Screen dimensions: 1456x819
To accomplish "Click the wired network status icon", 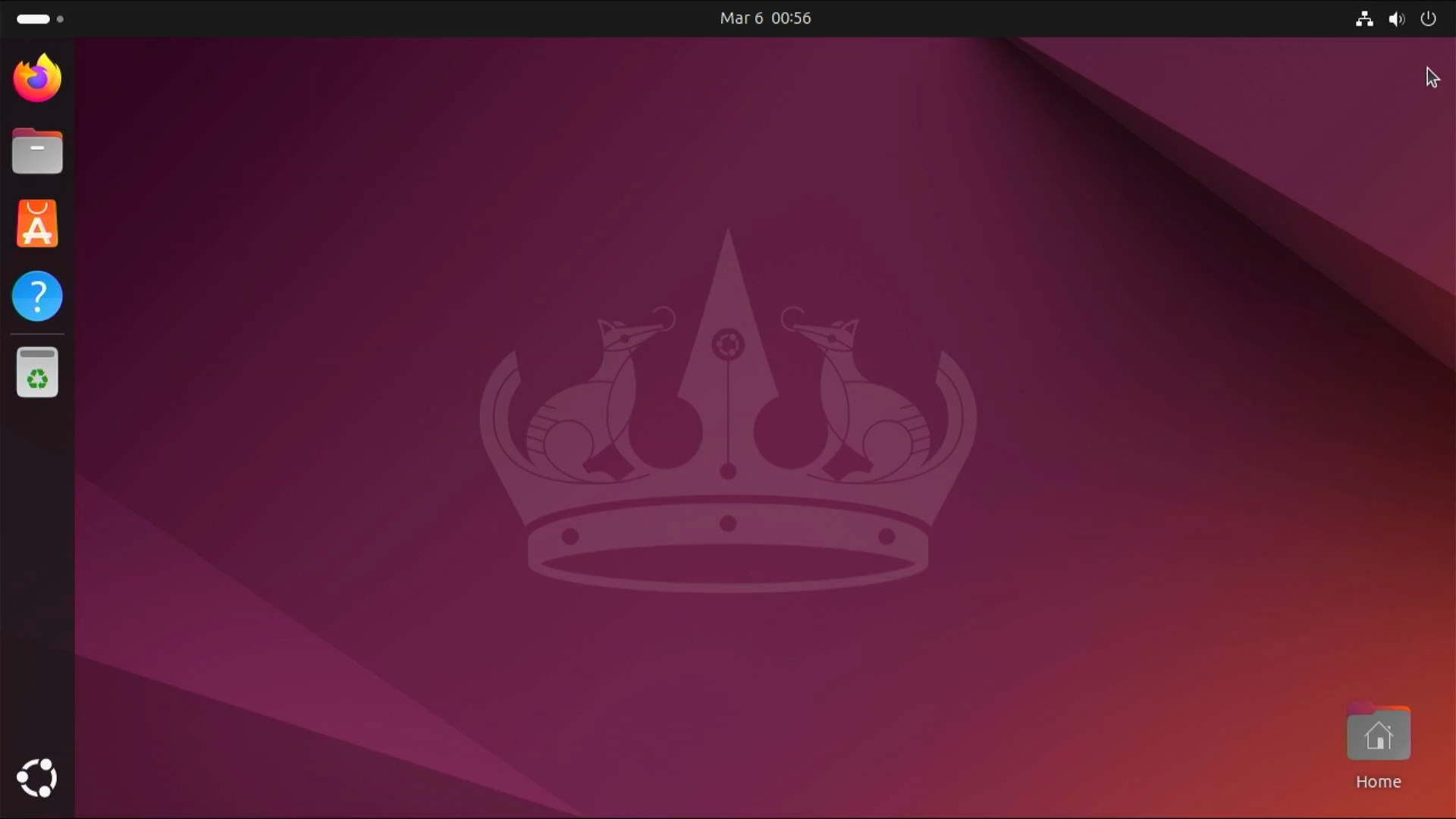I will (x=1364, y=19).
